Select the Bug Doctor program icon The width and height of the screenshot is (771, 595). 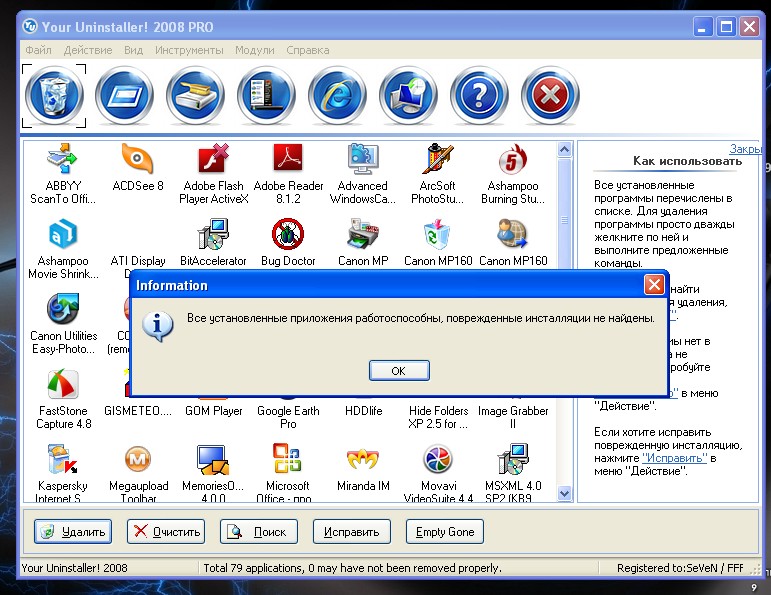(288, 234)
